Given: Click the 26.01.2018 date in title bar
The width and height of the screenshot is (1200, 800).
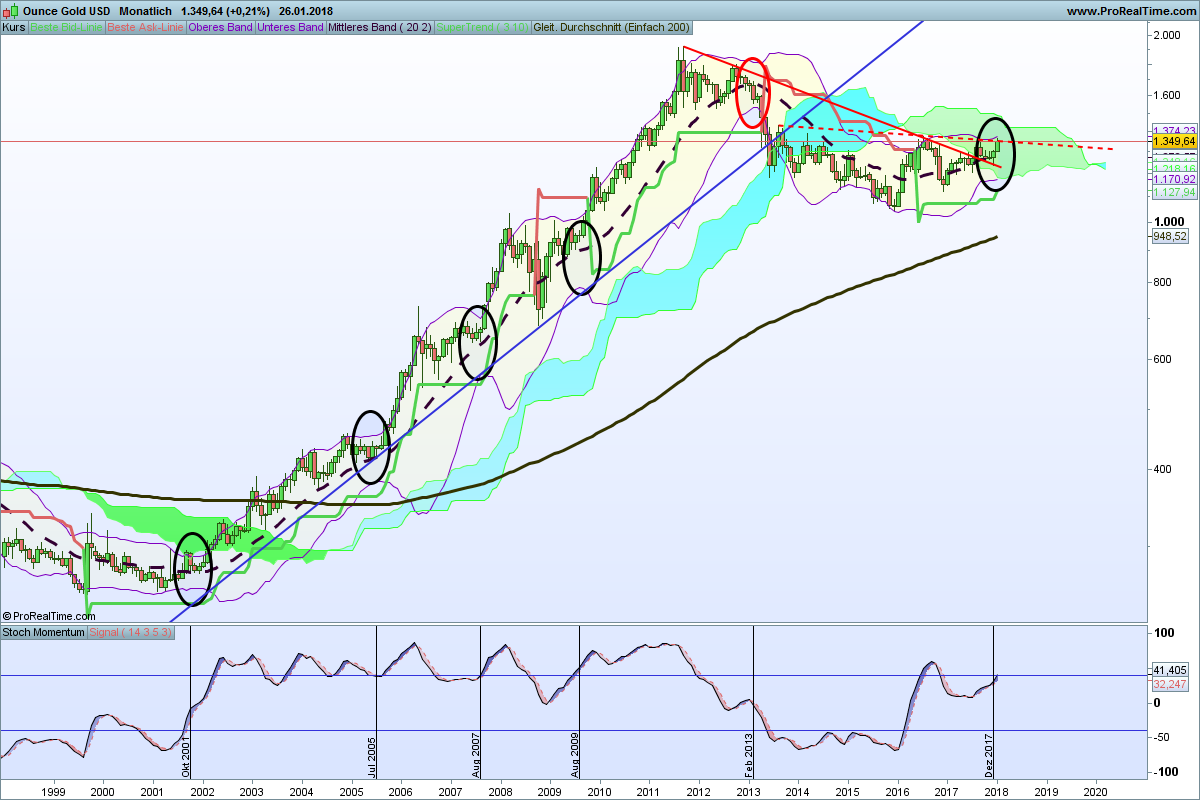Looking at the screenshot, I should click(x=308, y=11).
